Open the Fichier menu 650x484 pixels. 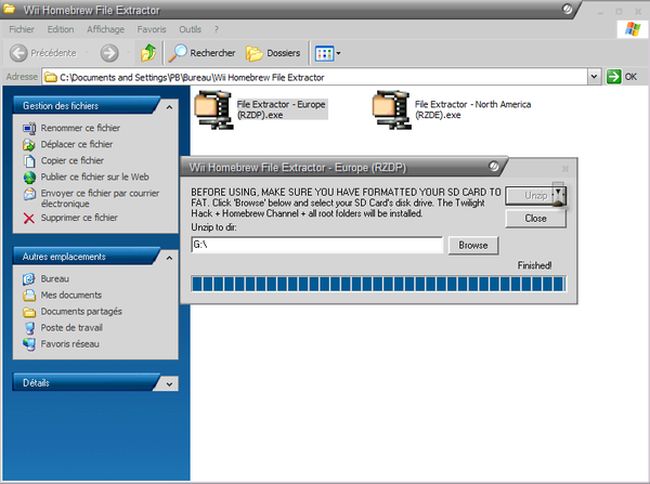click(x=22, y=29)
